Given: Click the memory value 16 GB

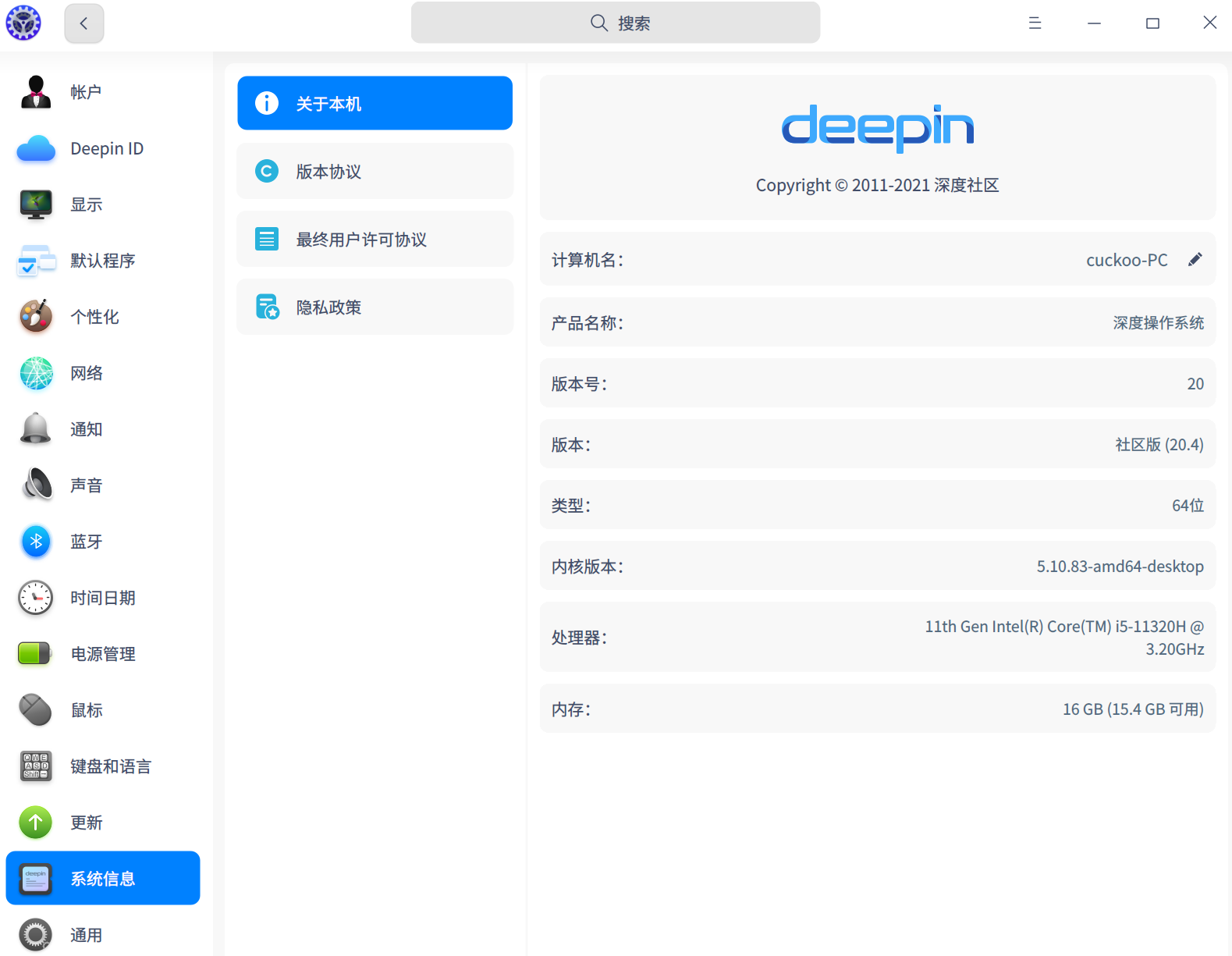Looking at the screenshot, I should click(1133, 709).
